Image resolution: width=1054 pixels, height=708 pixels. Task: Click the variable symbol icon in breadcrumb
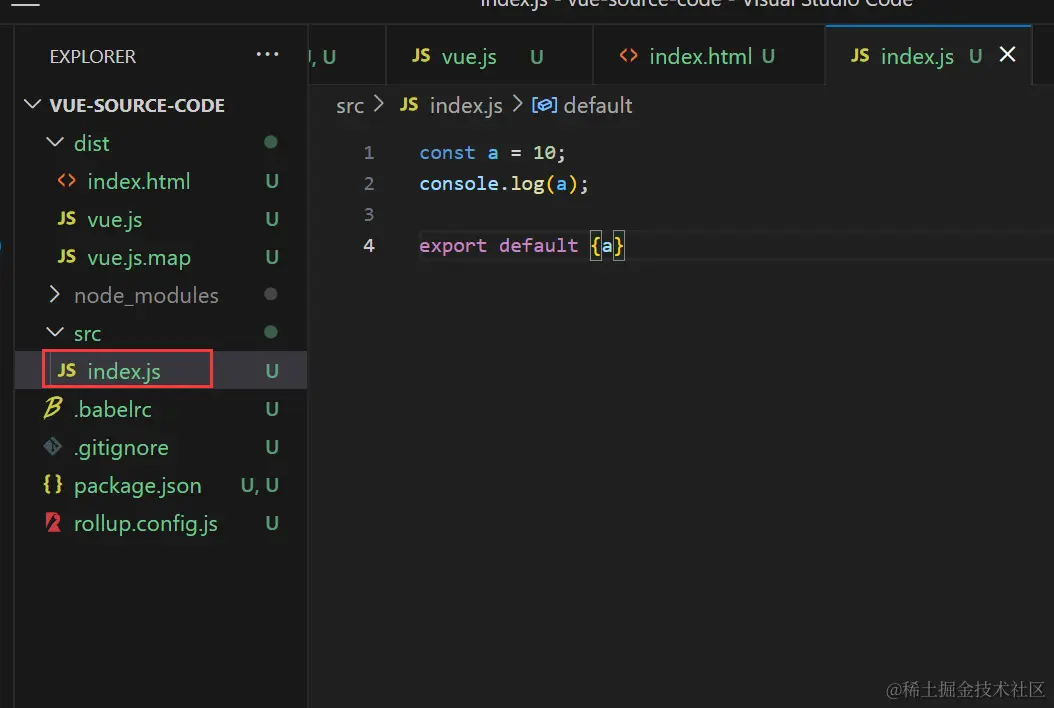click(544, 106)
